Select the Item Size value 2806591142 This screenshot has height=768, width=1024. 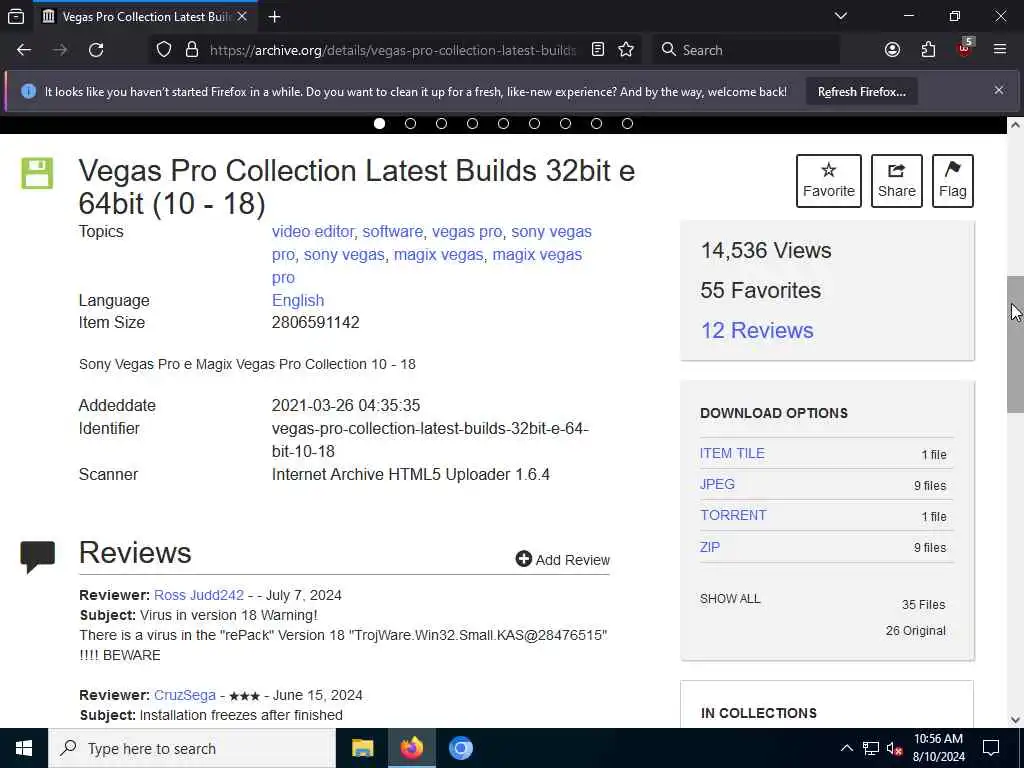tap(315, 323)
